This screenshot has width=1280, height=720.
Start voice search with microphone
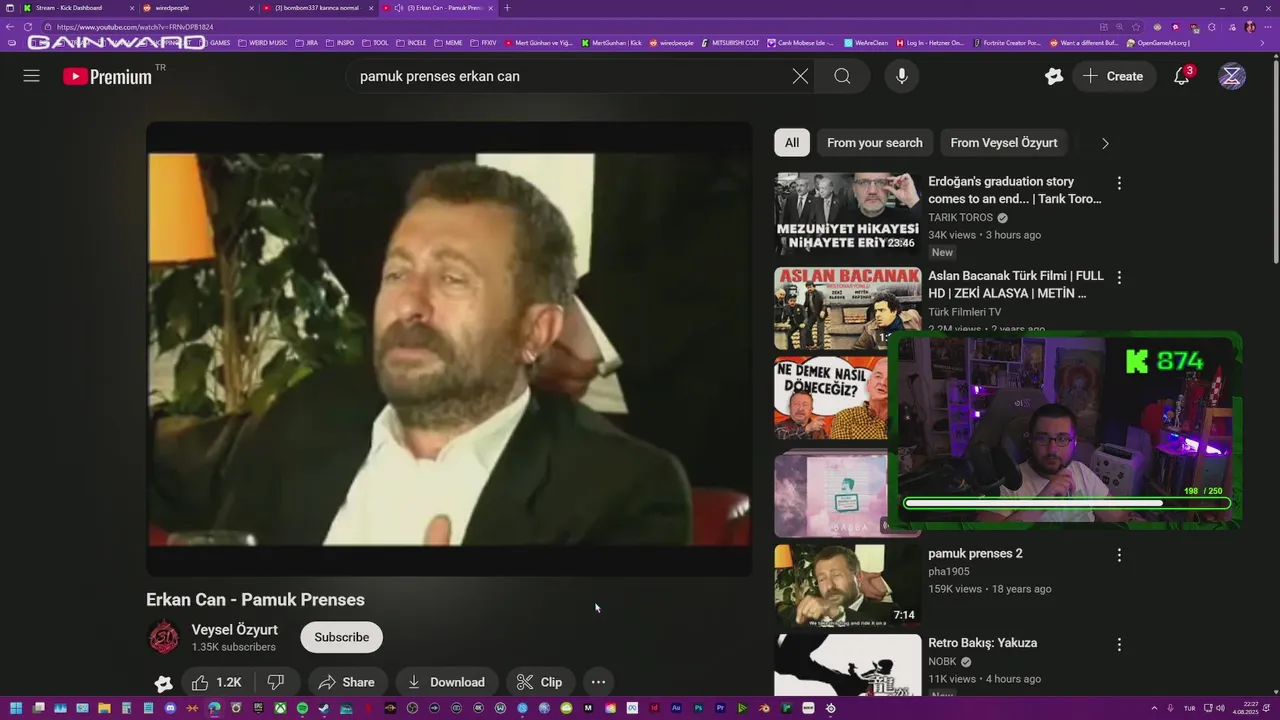click(902, 76)
